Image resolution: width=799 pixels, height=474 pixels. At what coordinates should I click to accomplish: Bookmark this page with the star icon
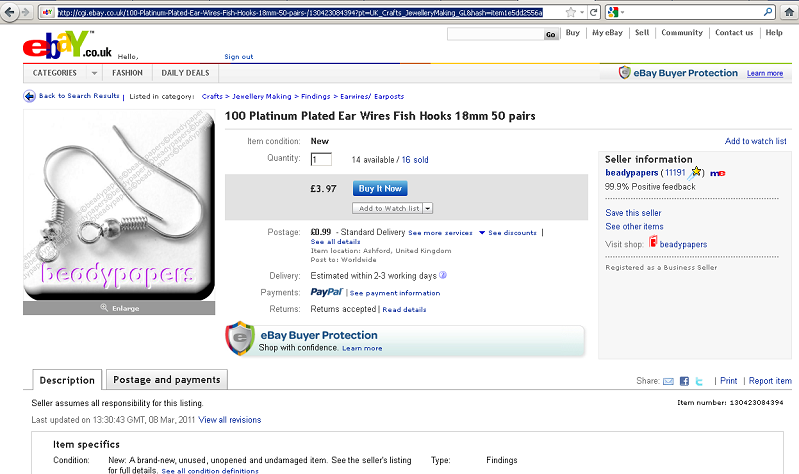point(570,12)
